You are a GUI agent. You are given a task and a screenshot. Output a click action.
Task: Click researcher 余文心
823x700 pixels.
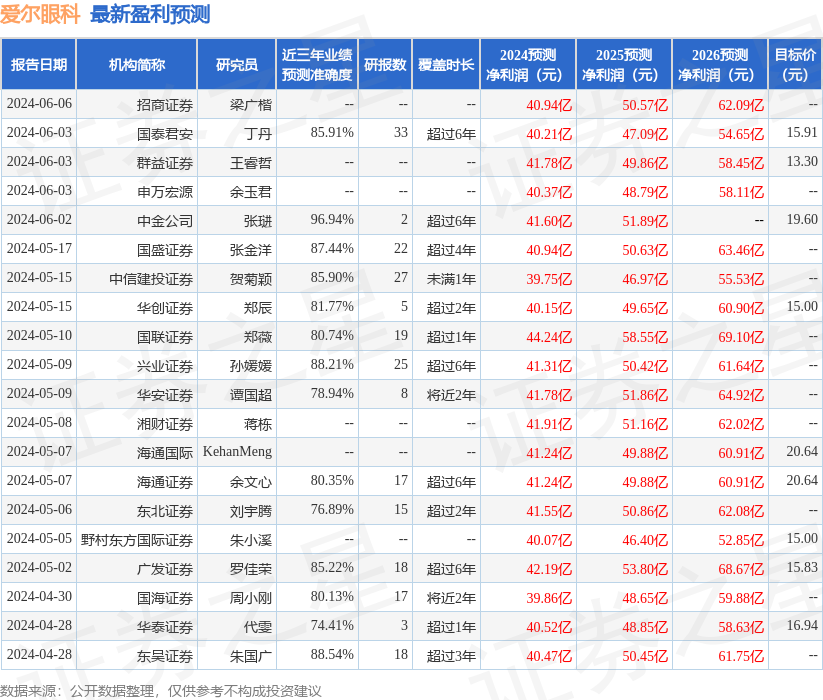pos(251,482)
